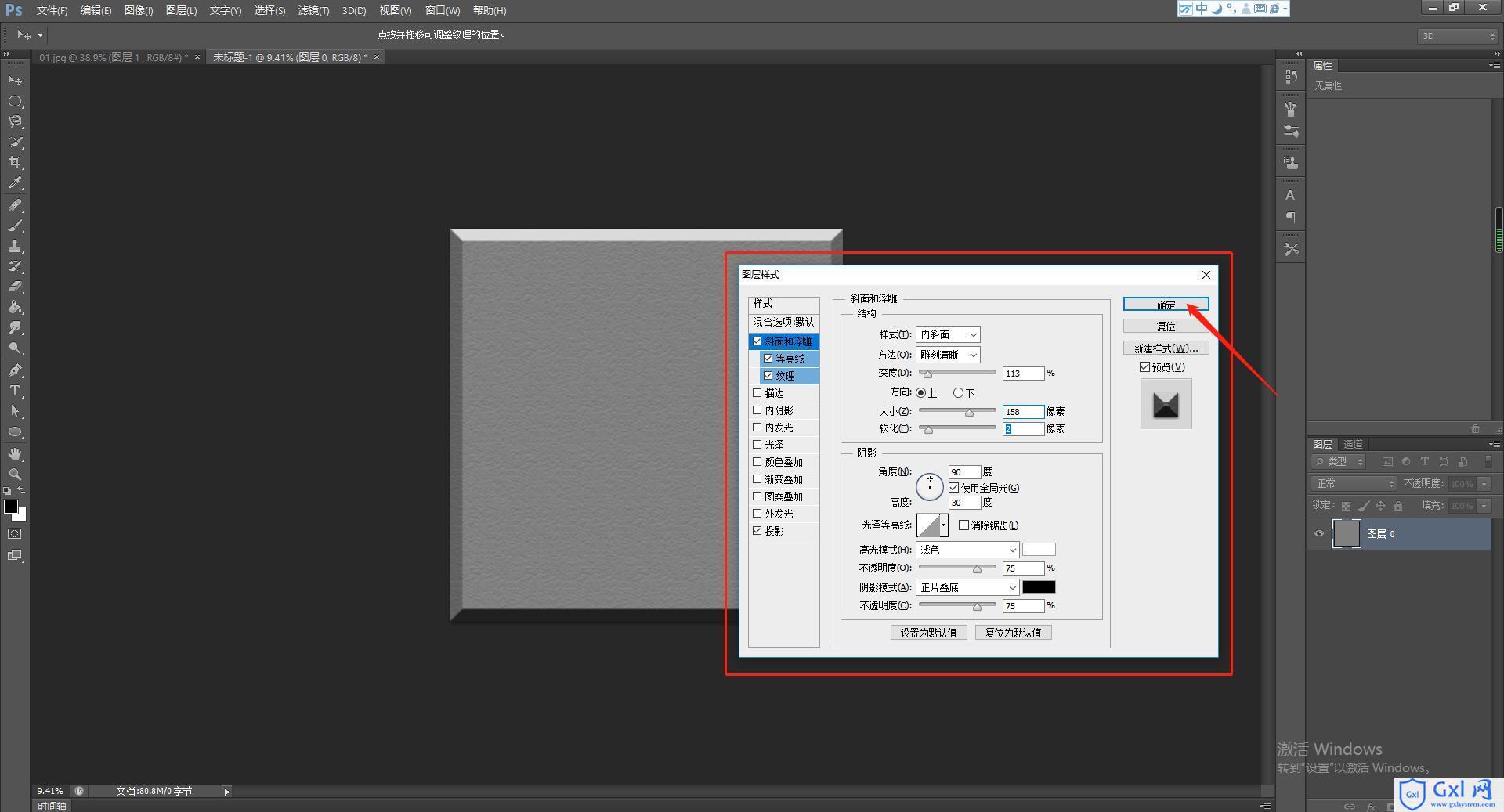Image resolution: width=1504 pixels, height=812 pixels.
Task: Select the Pen tool
Action: point(15,370)
